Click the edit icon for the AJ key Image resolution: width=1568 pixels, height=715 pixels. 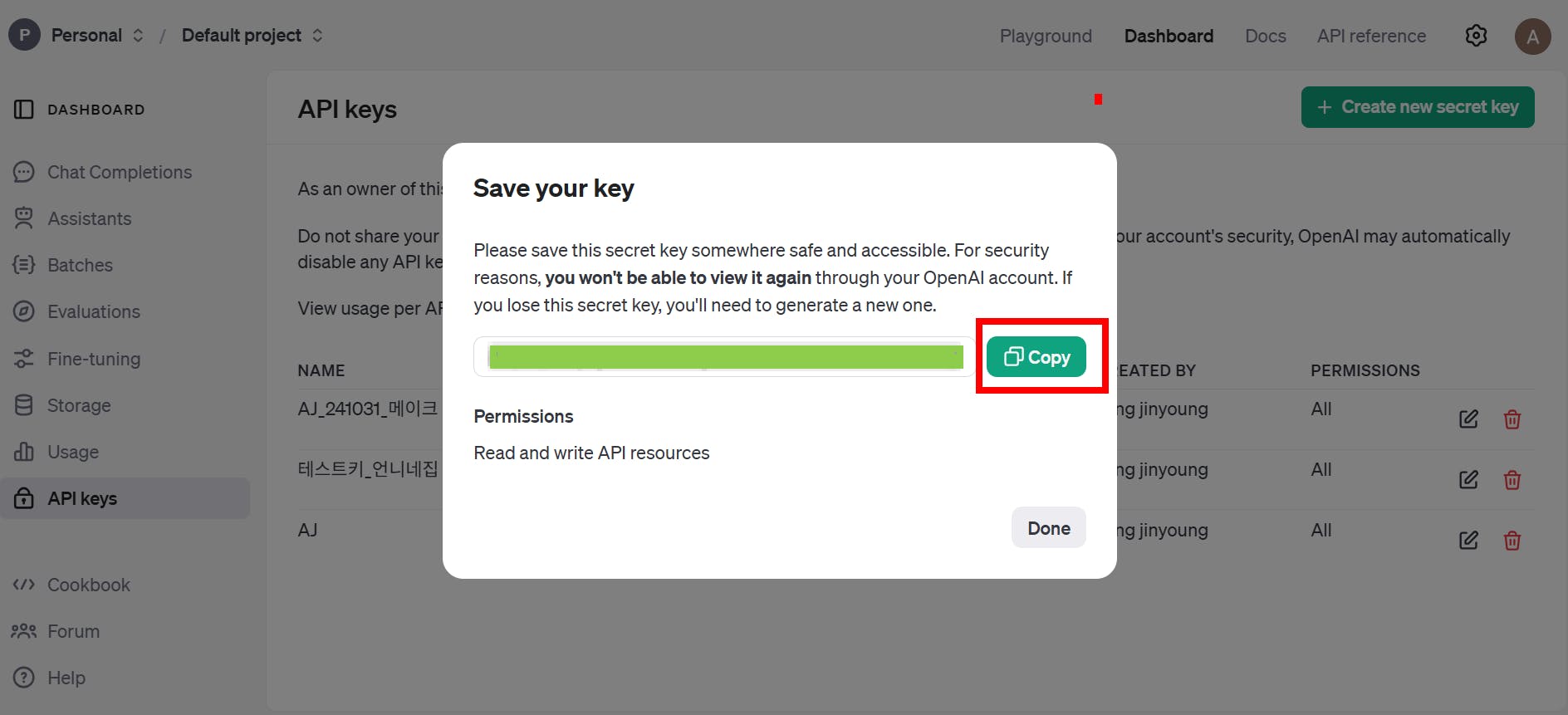click(x=1468, y=541)
